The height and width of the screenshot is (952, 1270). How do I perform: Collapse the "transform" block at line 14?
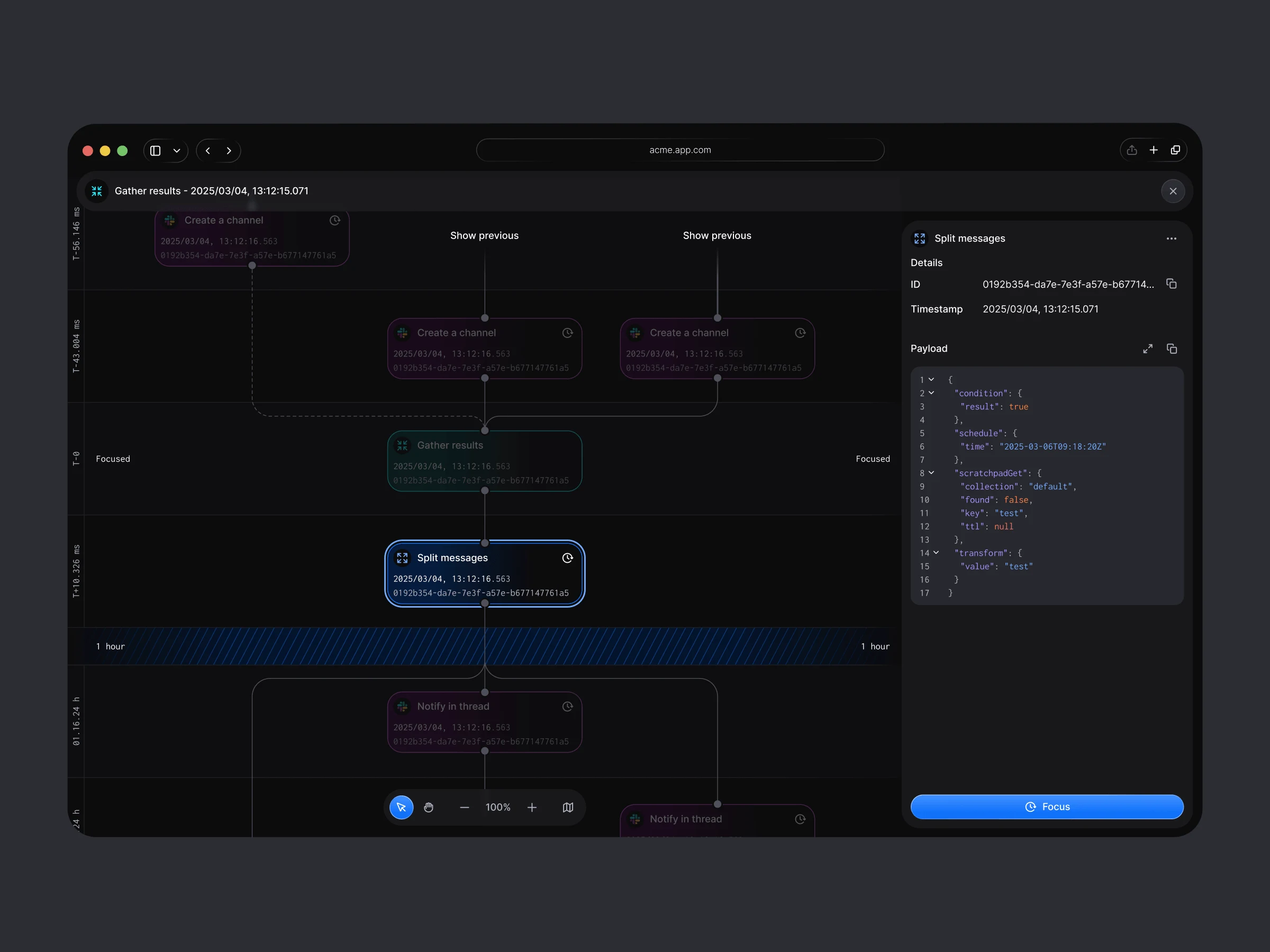coord(936,553)
